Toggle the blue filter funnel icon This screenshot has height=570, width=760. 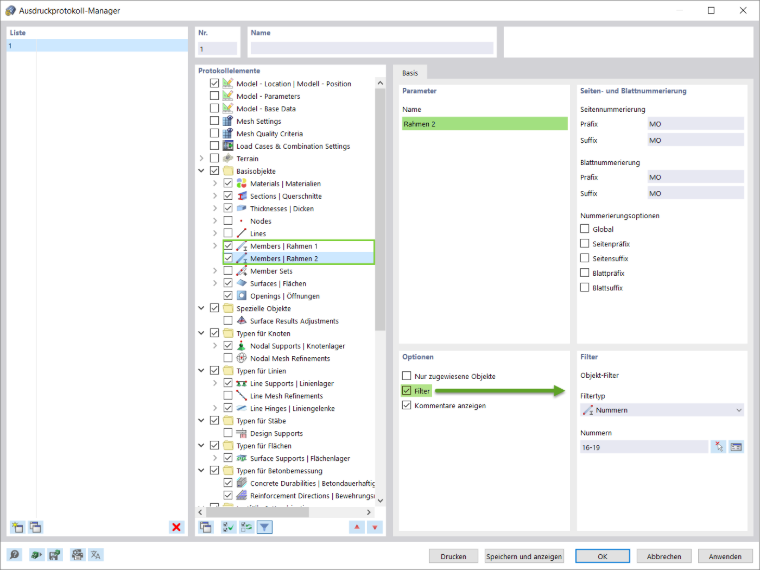(x=265, y=527)
